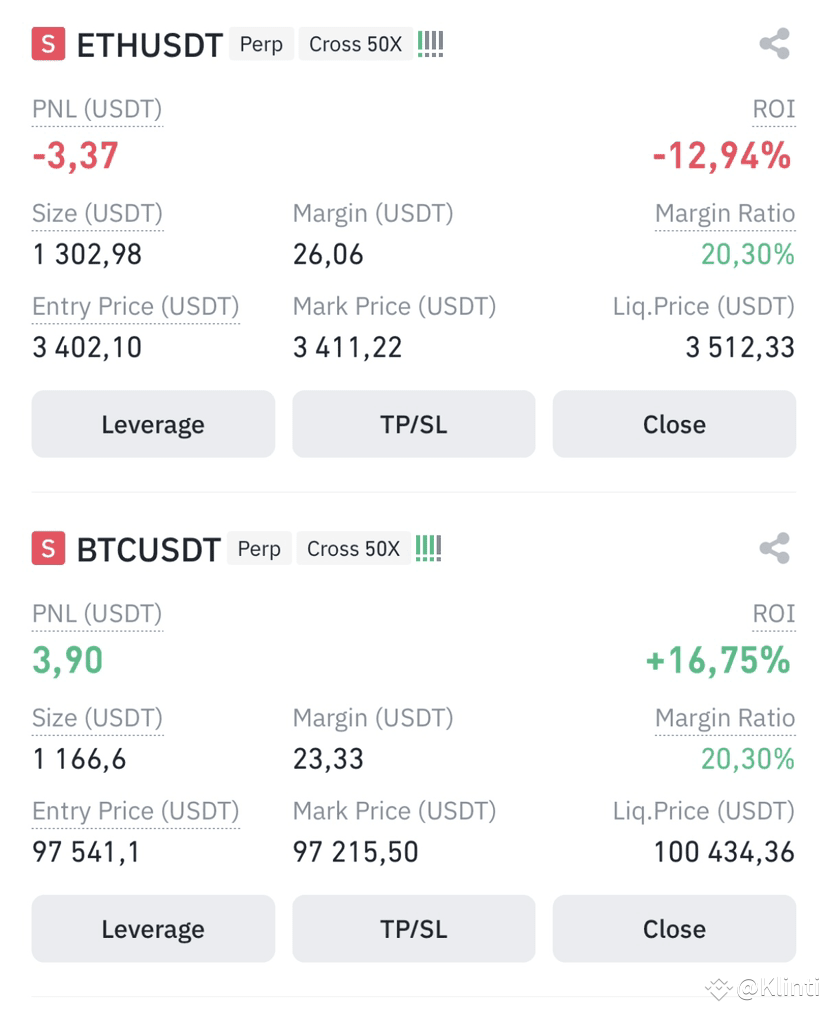
Task: Tap the red S badge beside BTCUSDT
Action: click(x=48, y=548)
